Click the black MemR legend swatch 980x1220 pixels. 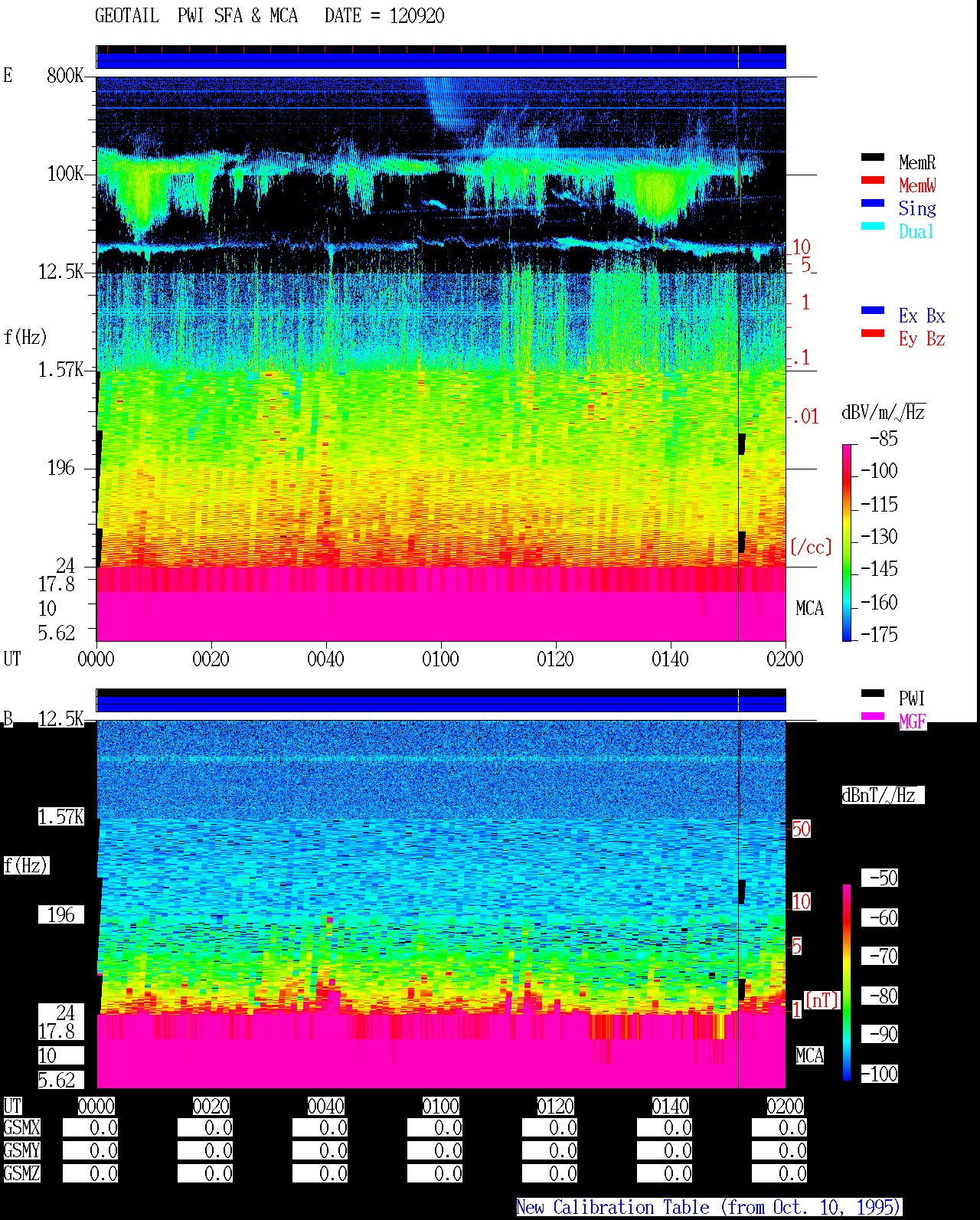(x=873, y=158)
